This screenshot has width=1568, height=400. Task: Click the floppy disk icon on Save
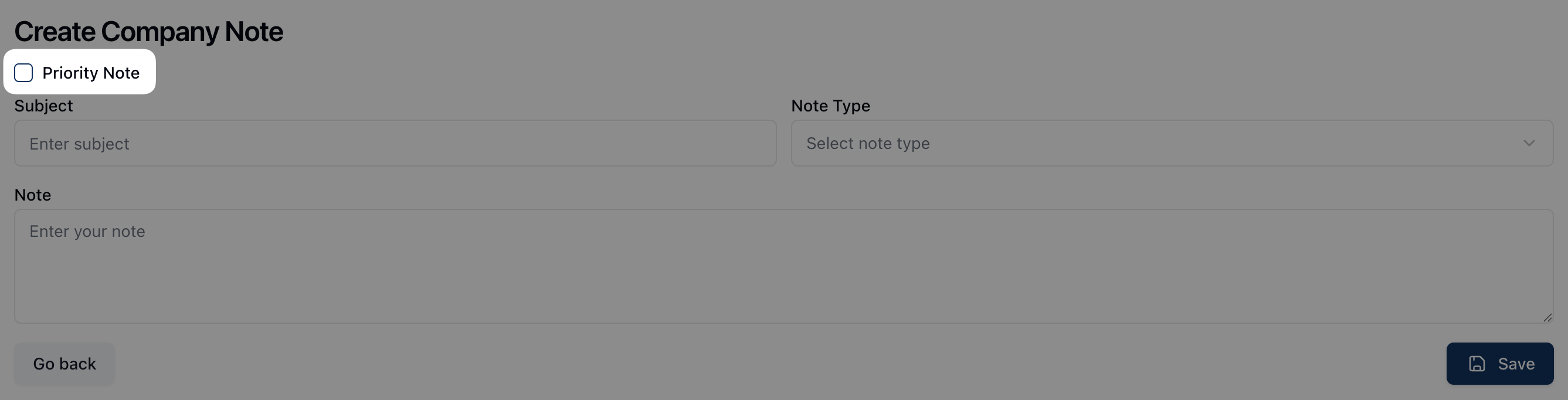[1477, 364]
